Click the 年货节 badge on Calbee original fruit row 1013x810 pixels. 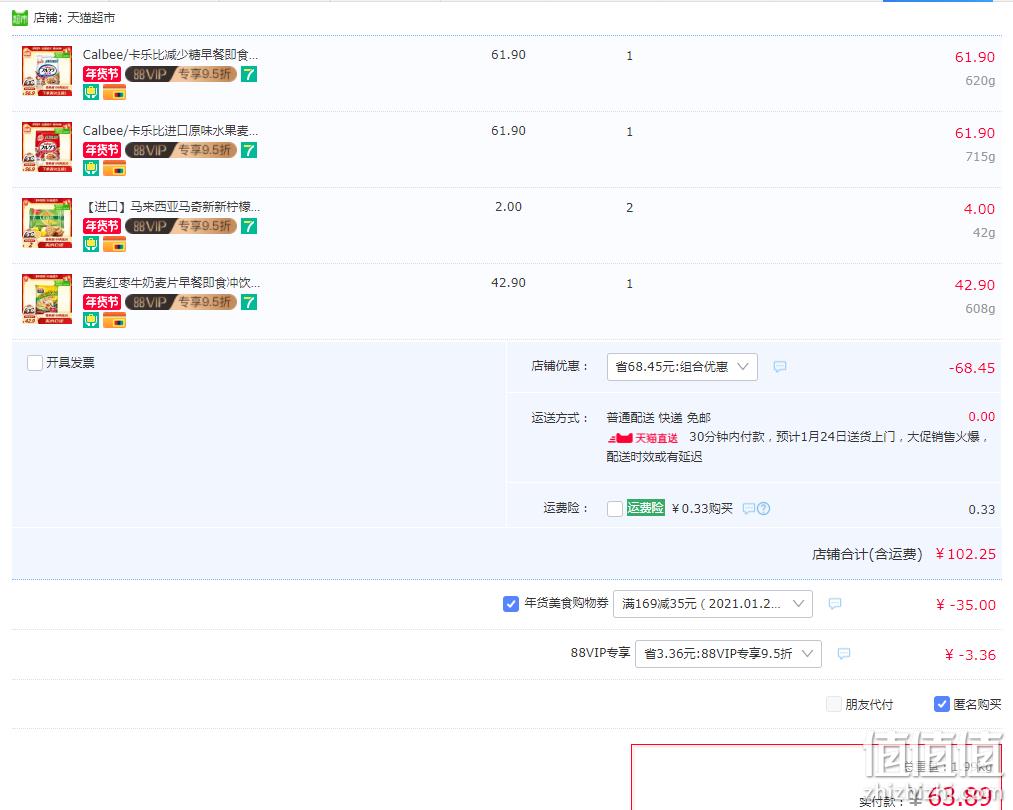click(101, 150)
